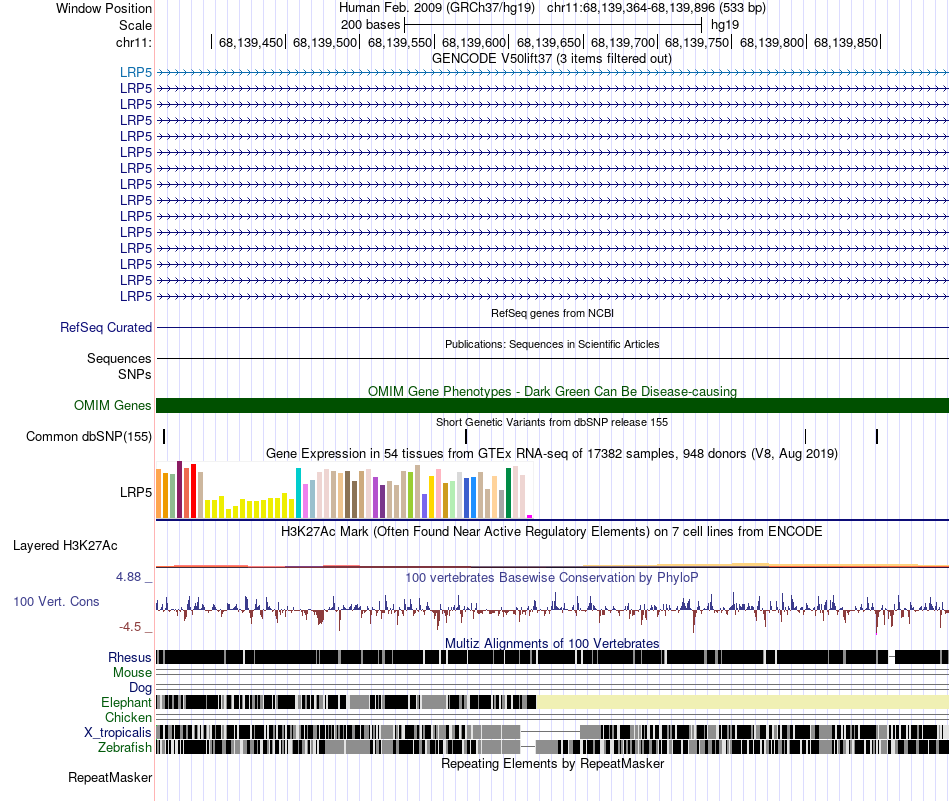
Task: Click 'Repeating Elements by RepeatMasker' title
Action: pos(552,763)
